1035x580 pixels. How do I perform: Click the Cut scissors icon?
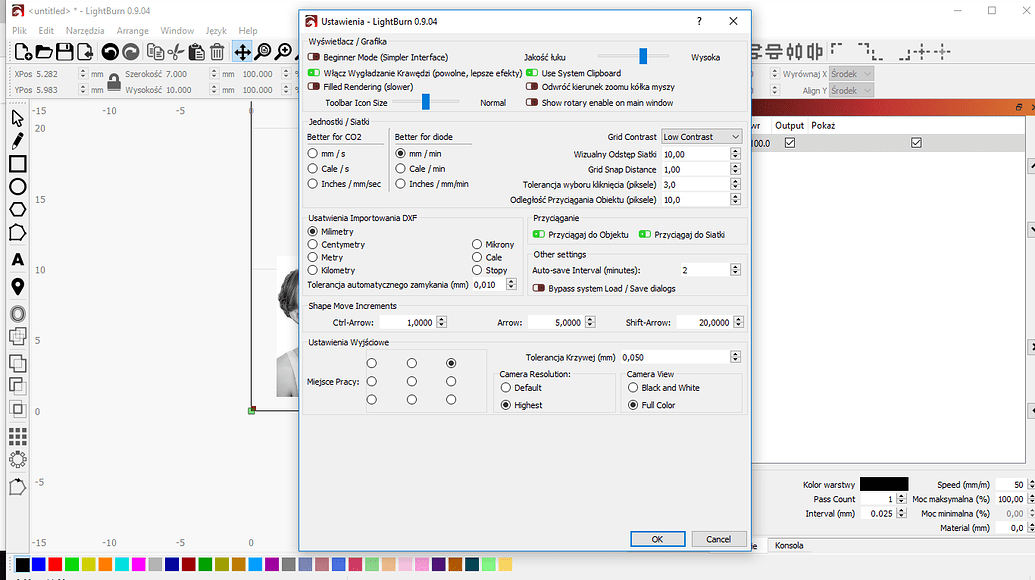pos(176,51)
